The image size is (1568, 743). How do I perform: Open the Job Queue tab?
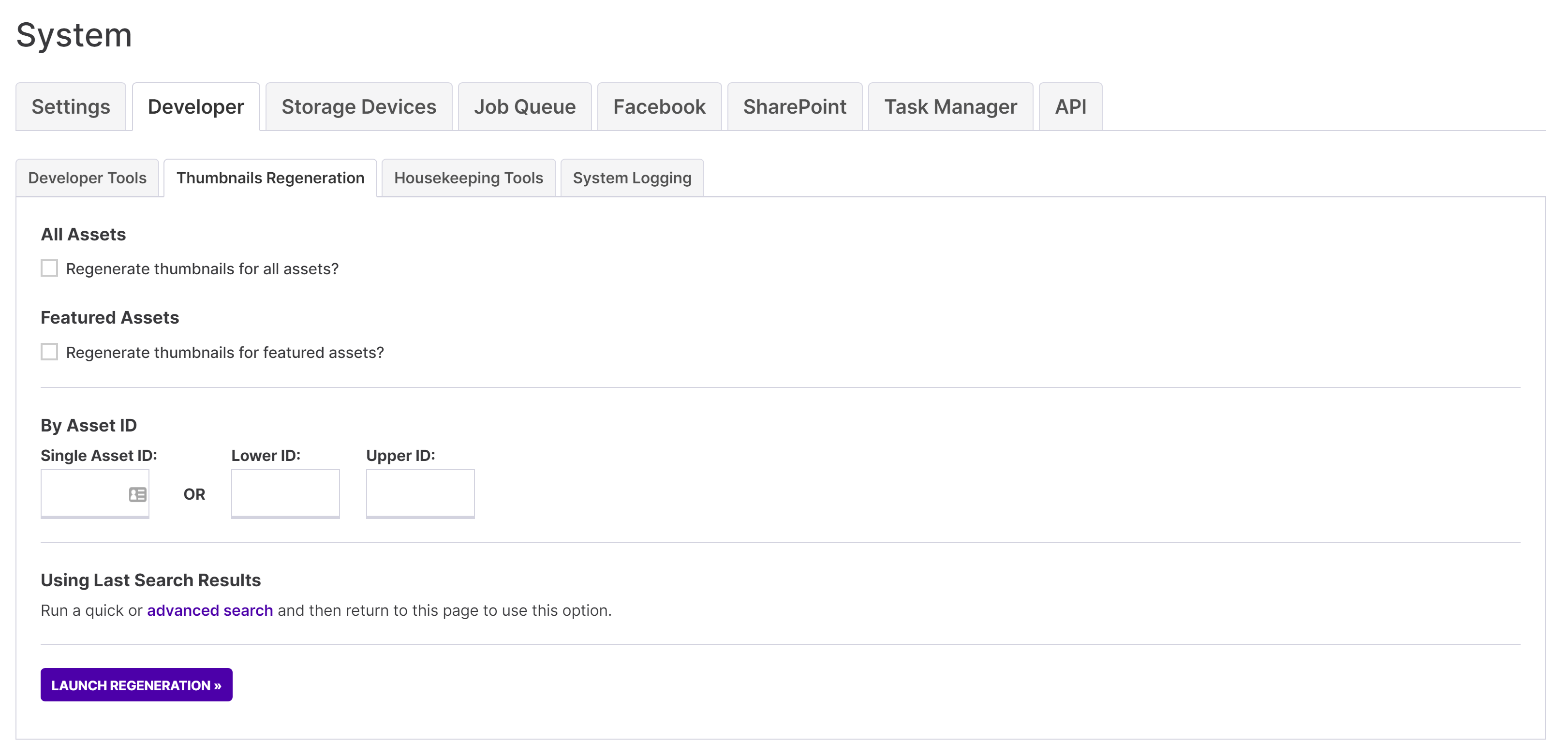pyautogui.click(x=525, y=106)
